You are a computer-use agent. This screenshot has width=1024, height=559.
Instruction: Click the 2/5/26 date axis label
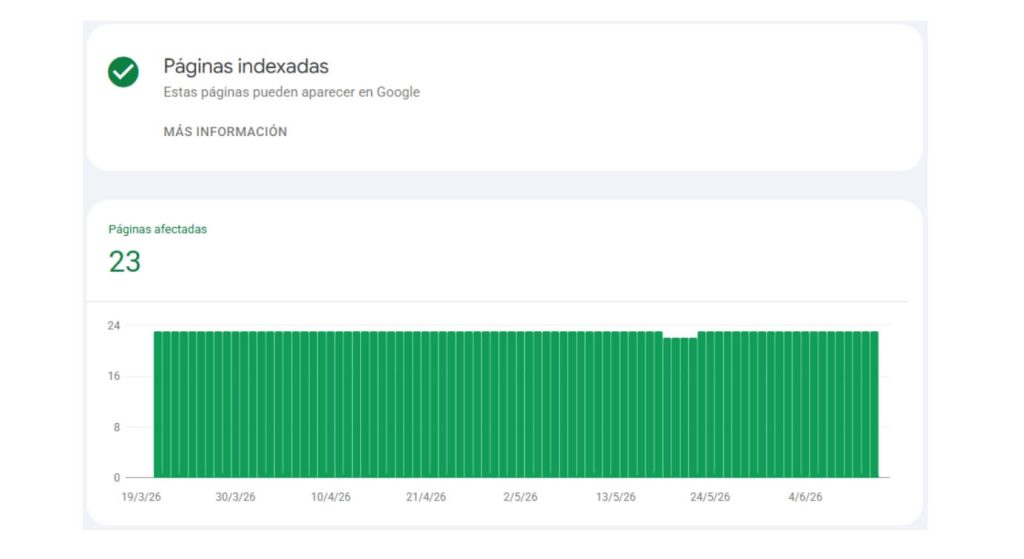(520, 497)
